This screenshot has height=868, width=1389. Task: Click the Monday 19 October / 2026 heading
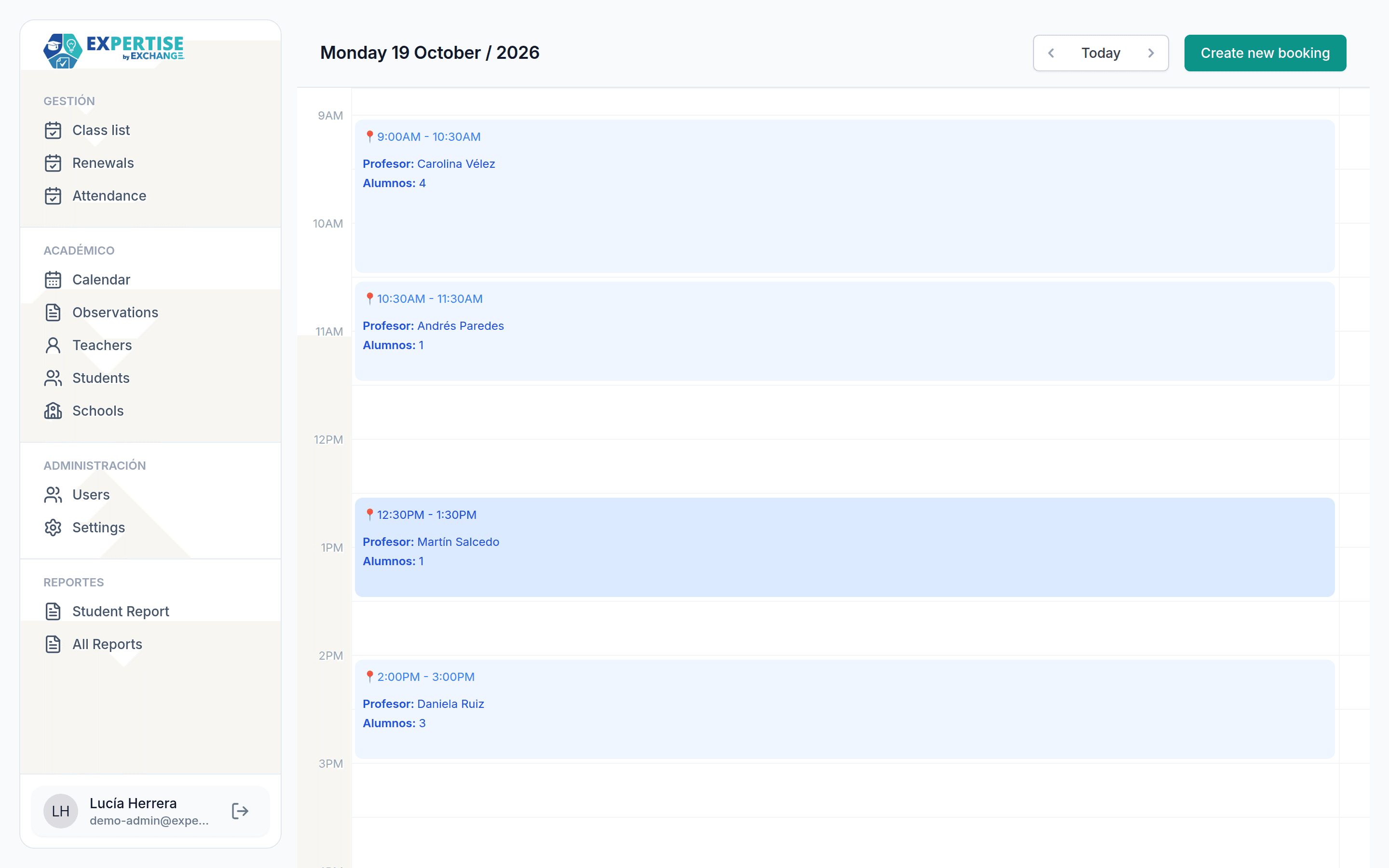pyautogui.click(x=429, y=53)
